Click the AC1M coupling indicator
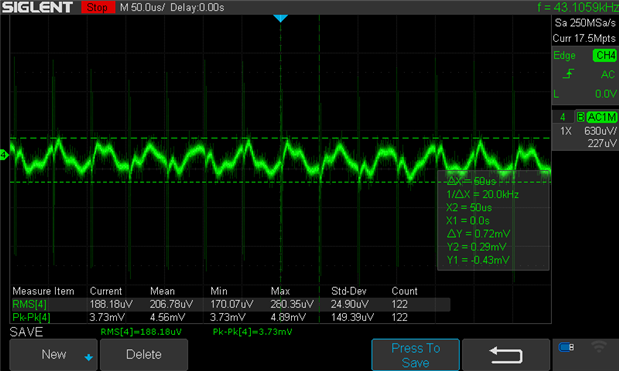 coord(601,117)
